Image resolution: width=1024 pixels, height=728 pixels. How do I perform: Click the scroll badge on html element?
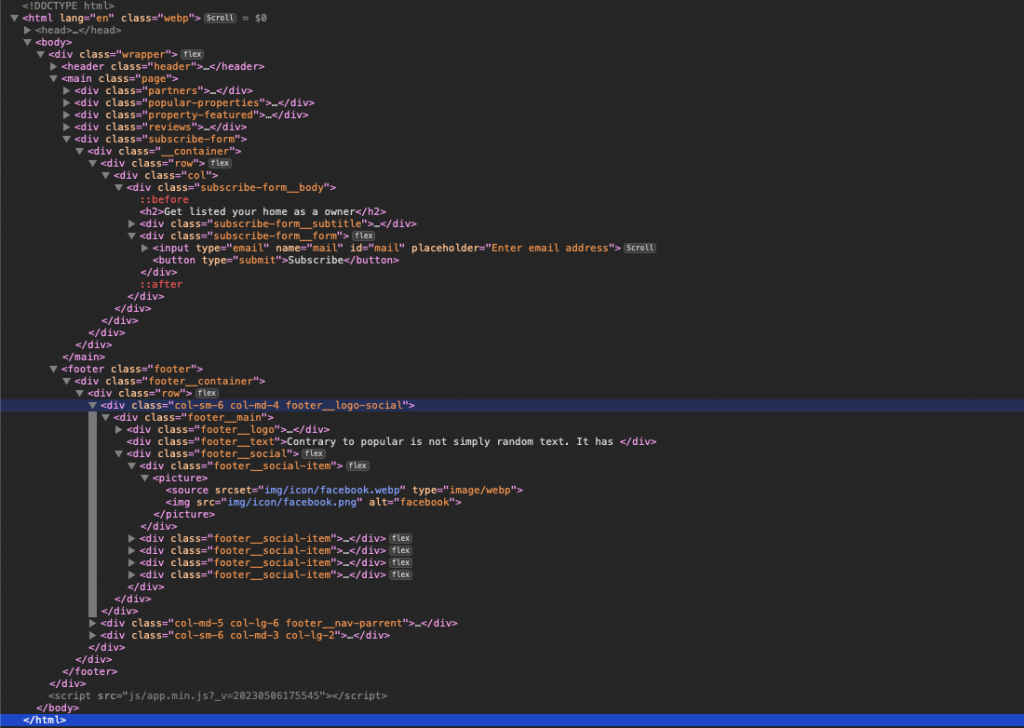(x=220, y=18)
